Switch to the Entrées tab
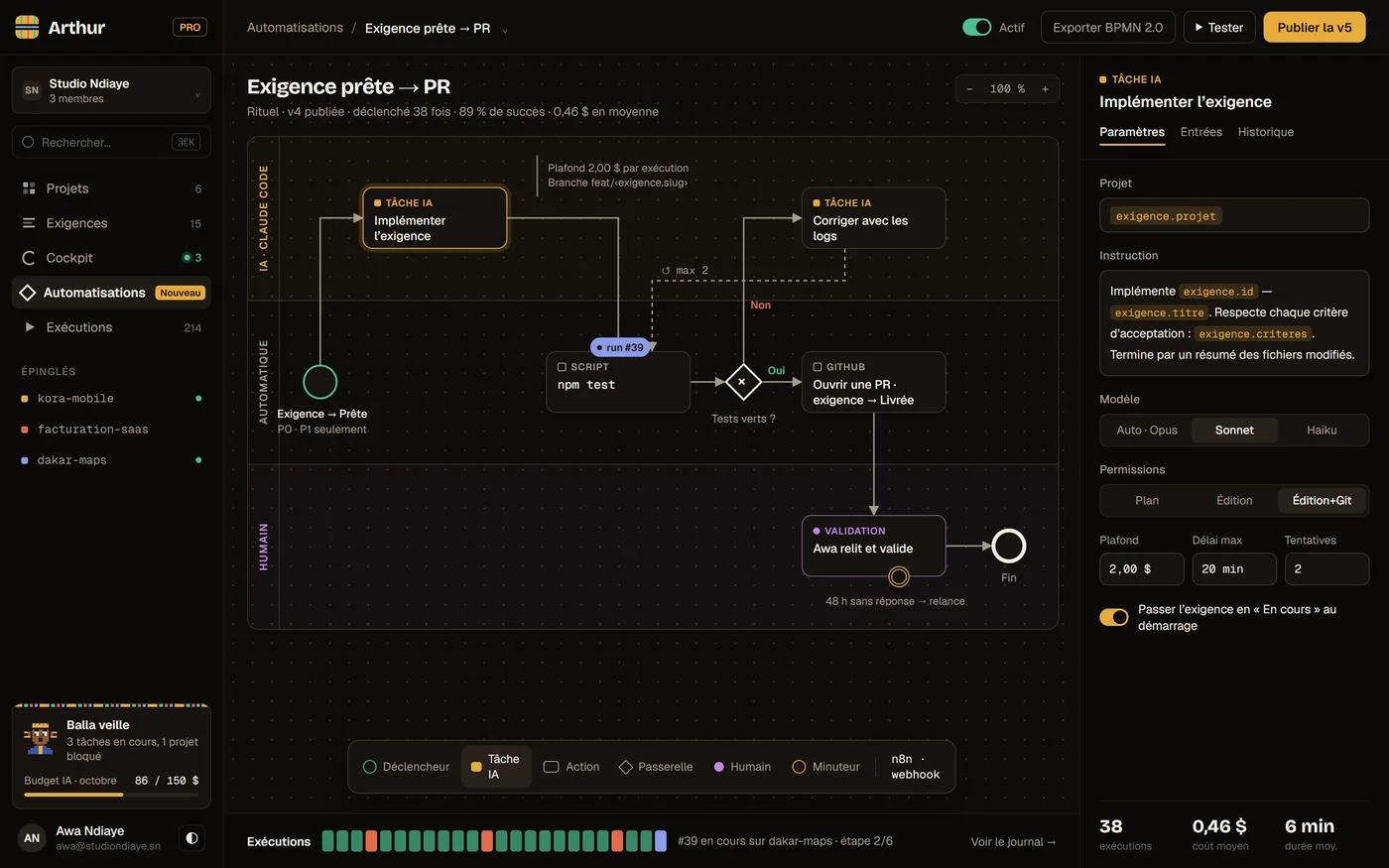 click(1200, 132)
